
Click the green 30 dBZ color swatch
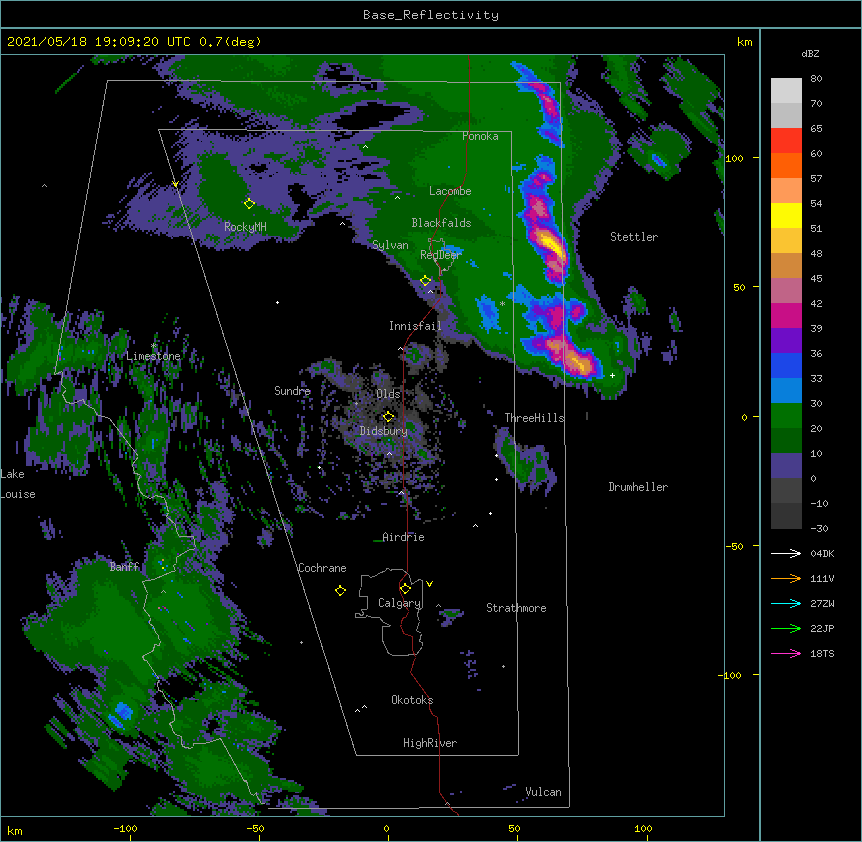tap(786, 416)
